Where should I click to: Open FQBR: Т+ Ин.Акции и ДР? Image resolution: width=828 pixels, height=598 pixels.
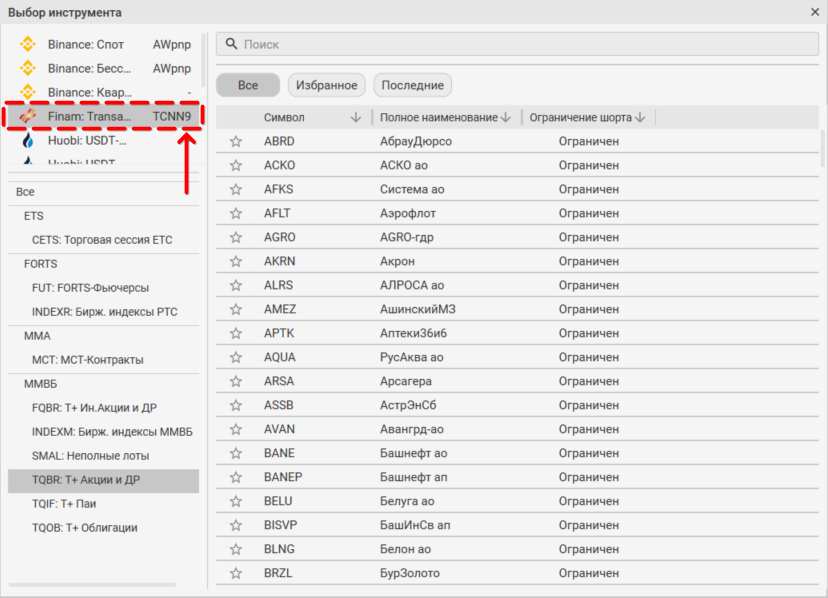[95, 408]
